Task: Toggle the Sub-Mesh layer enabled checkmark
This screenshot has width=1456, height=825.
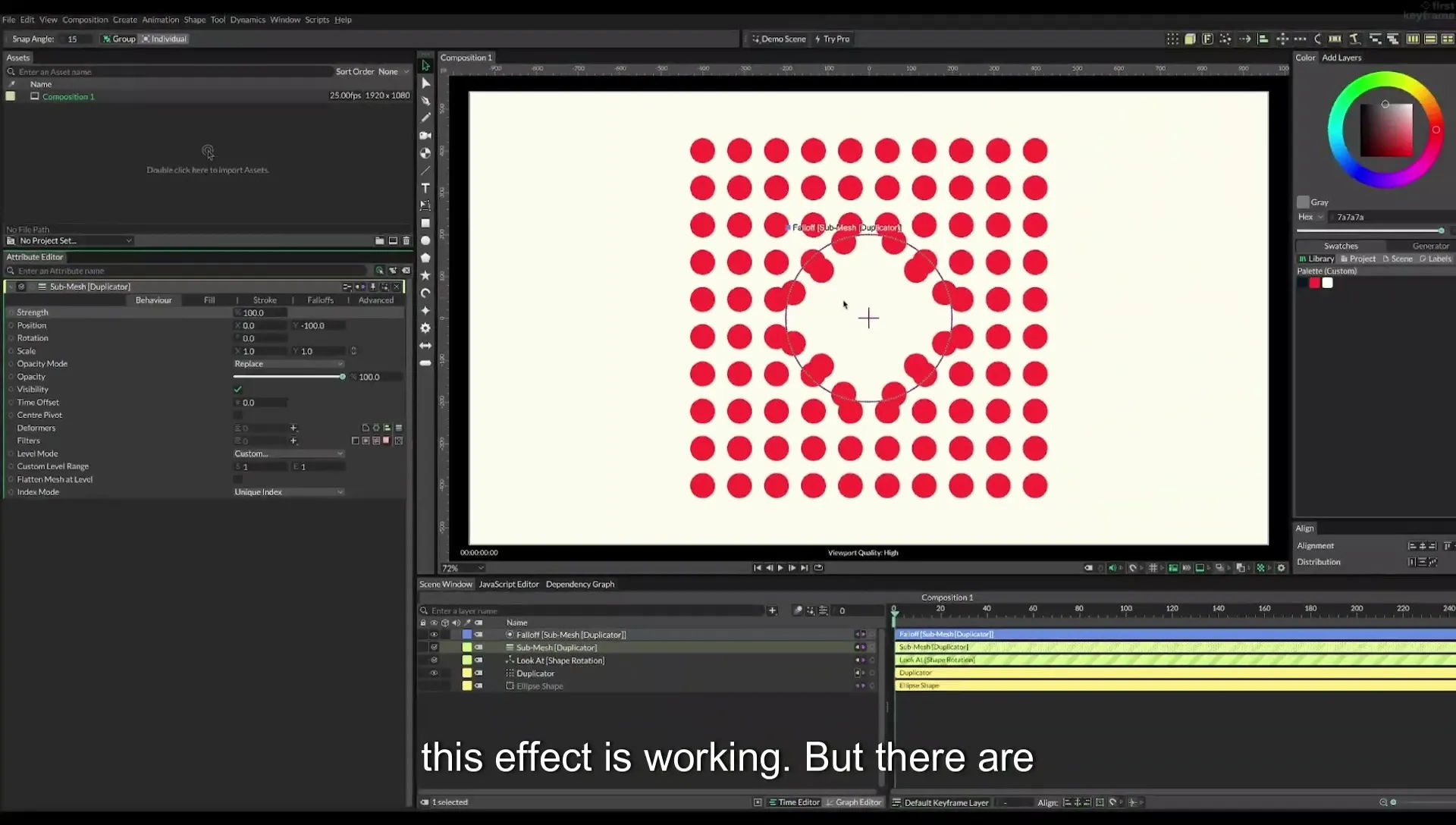Action: (x=434, y=648)
